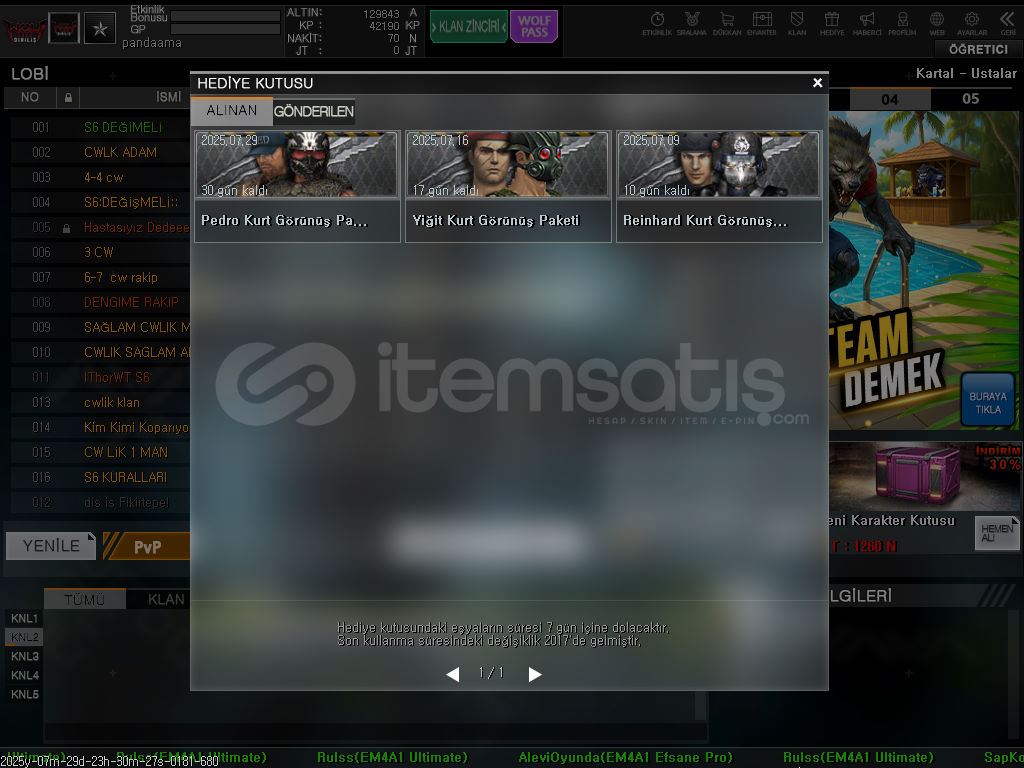This screenshot has width=1024, height=768.
Task: Open the HABERCİ megaphone icon
Action: [x=867, y=24]
